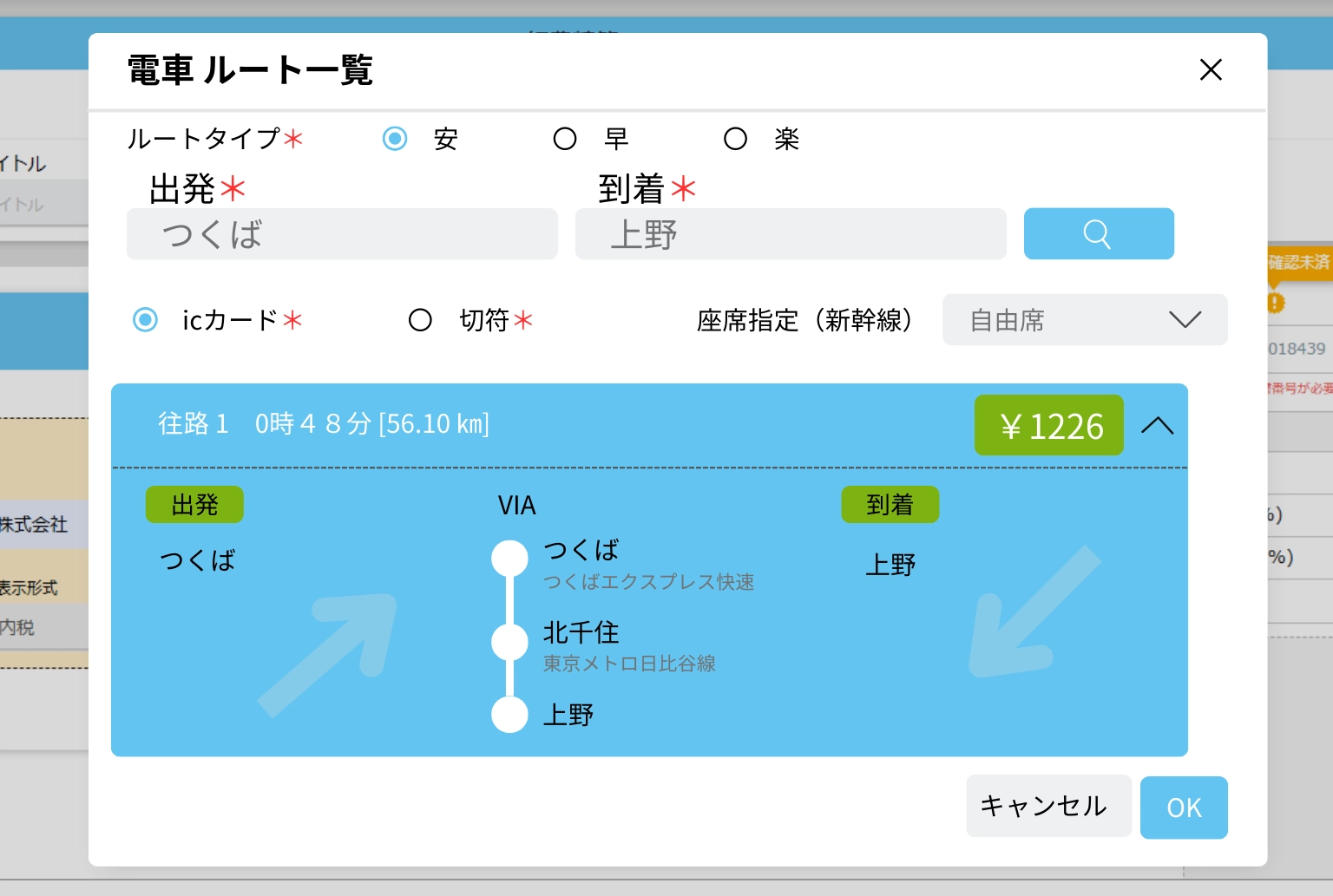The width and height of the screenshot is (1333, 896).
Task: Click the green 到着 label
Action: [x=890, y=505]
